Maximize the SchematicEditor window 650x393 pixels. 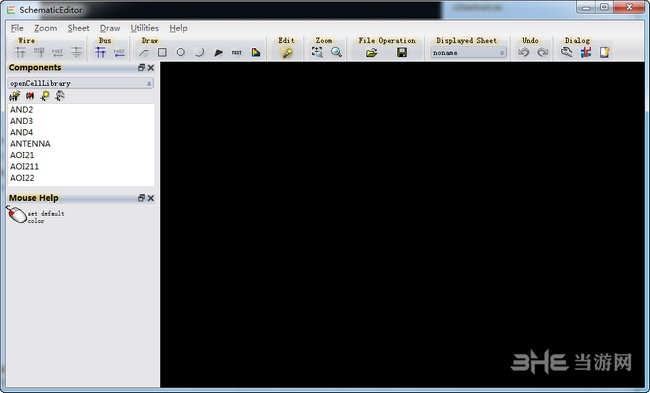click(x=604, y=7)
